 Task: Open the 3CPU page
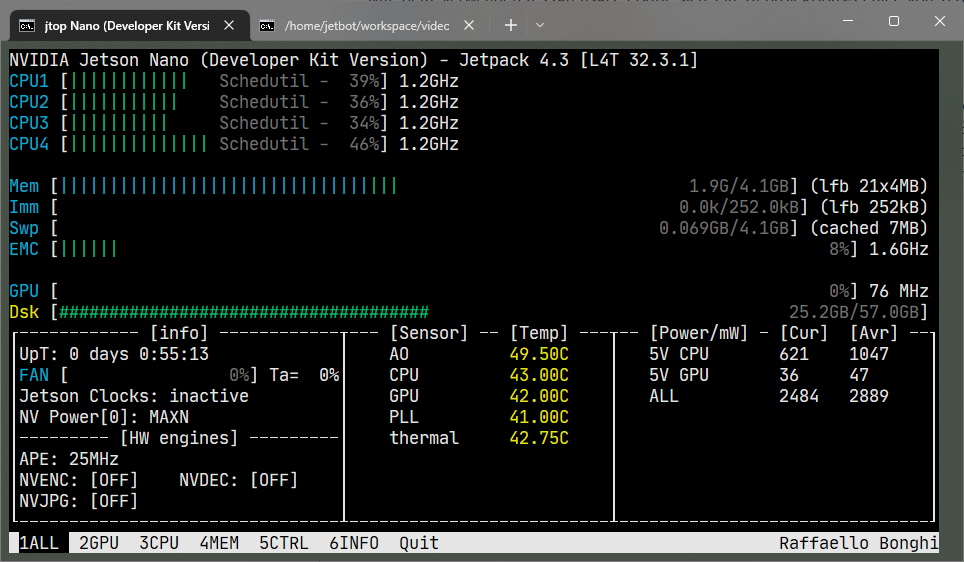click(x=159, y=543)
